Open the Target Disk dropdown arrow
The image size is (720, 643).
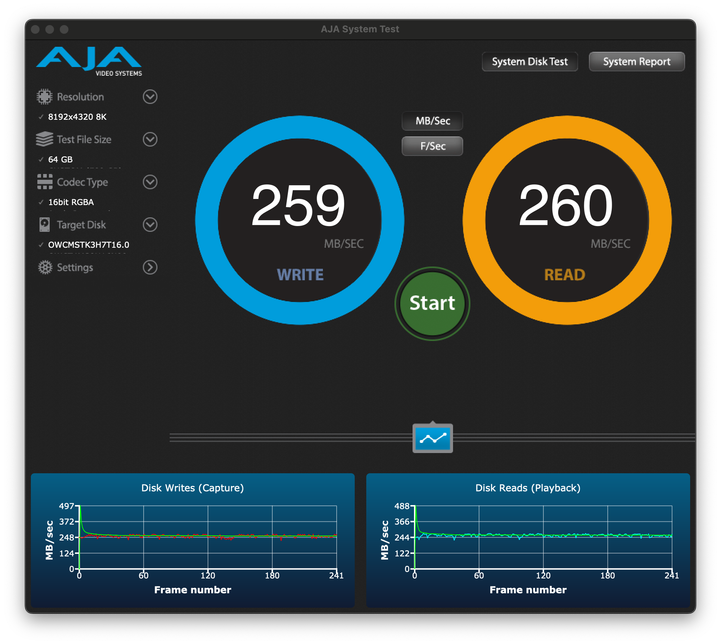150,225
